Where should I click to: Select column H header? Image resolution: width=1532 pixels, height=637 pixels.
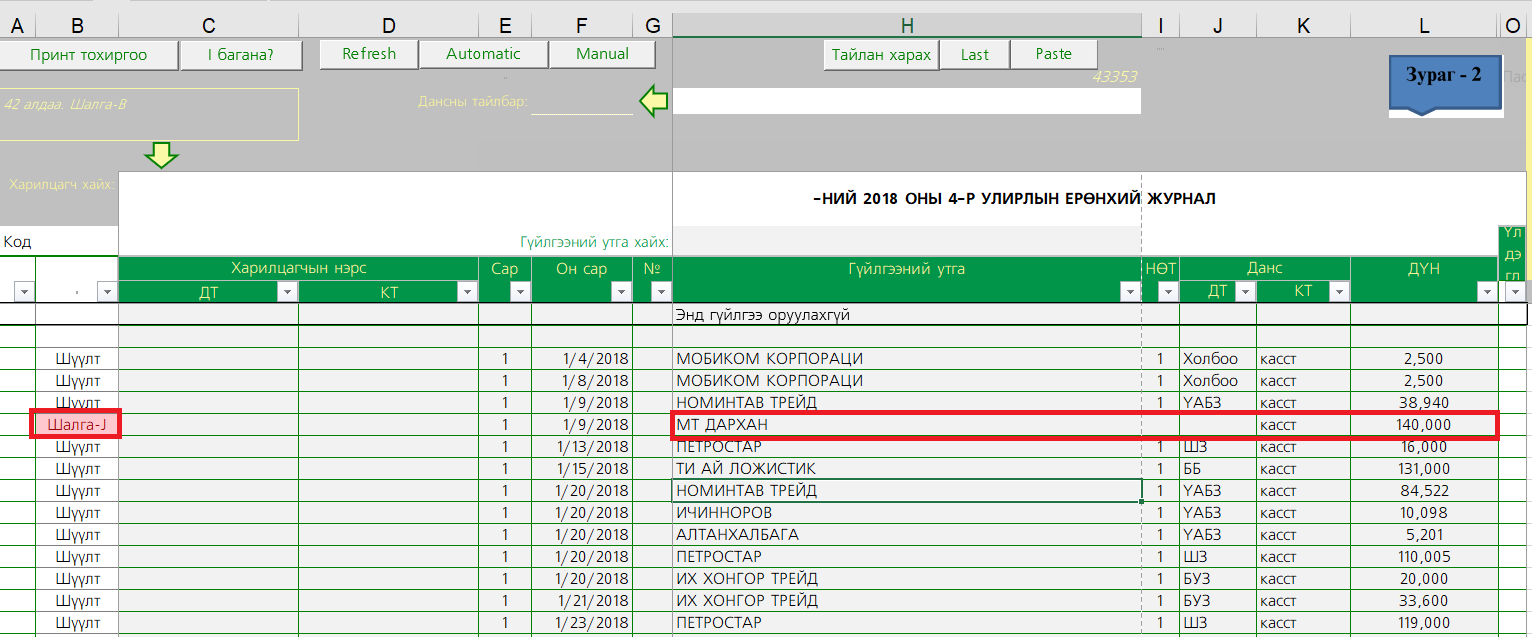(906, 26)
